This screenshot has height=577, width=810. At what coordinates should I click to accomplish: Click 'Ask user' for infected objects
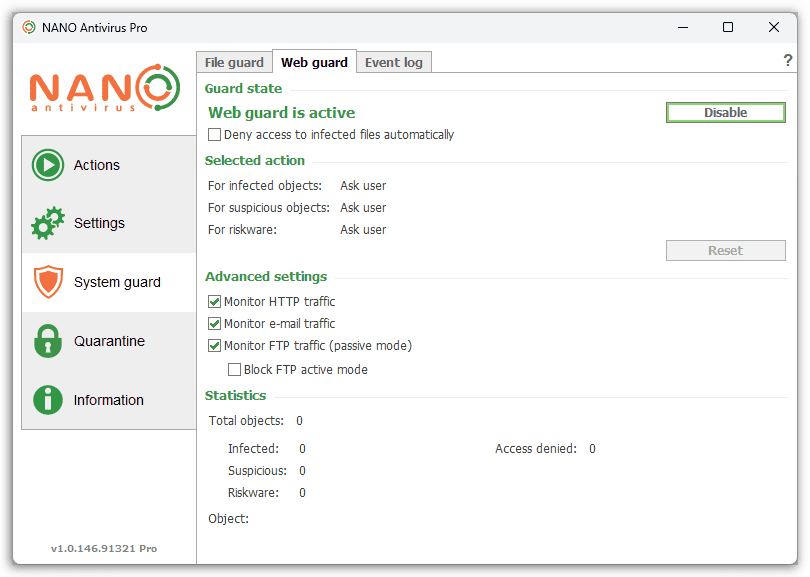pyautogui.click(x=363, y=186)
